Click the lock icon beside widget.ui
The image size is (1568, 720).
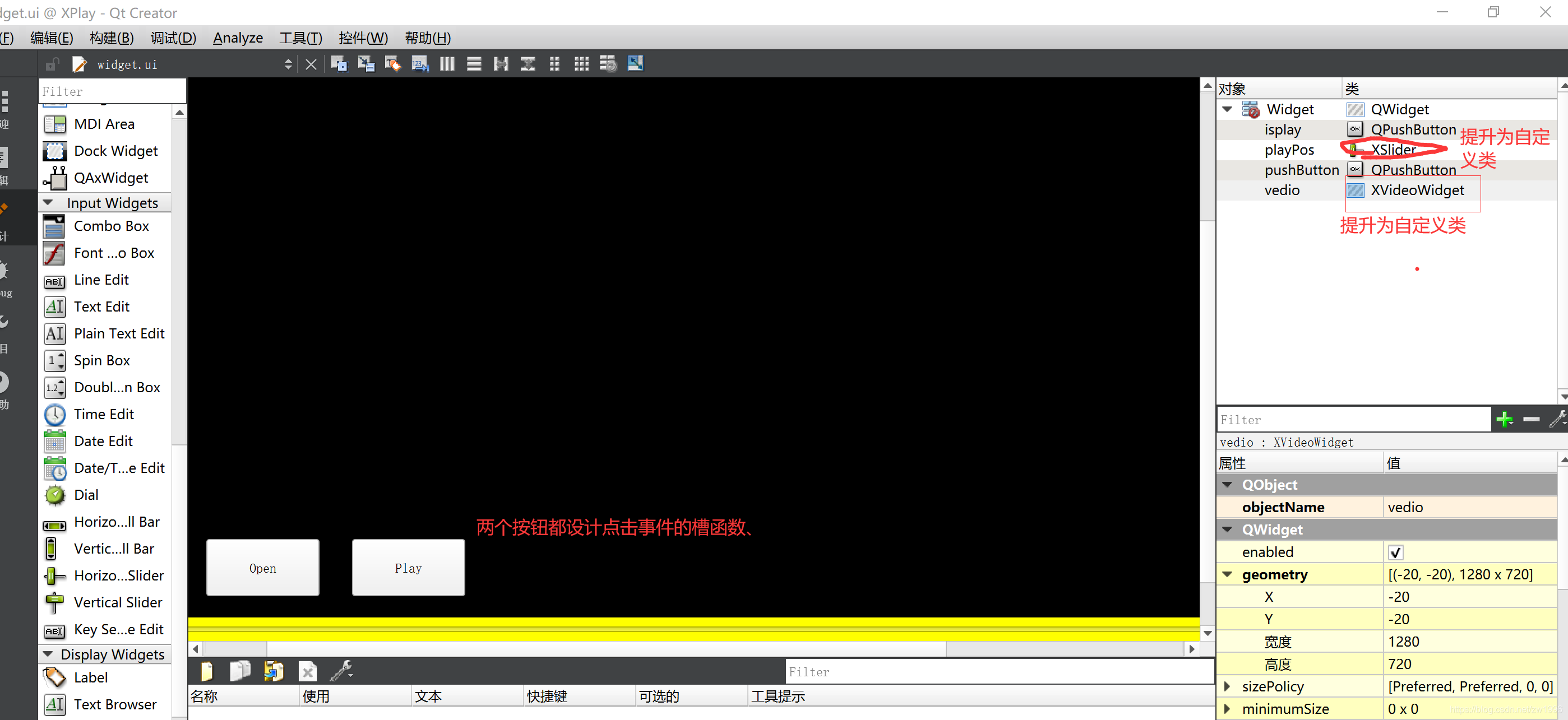click(52, 64)
